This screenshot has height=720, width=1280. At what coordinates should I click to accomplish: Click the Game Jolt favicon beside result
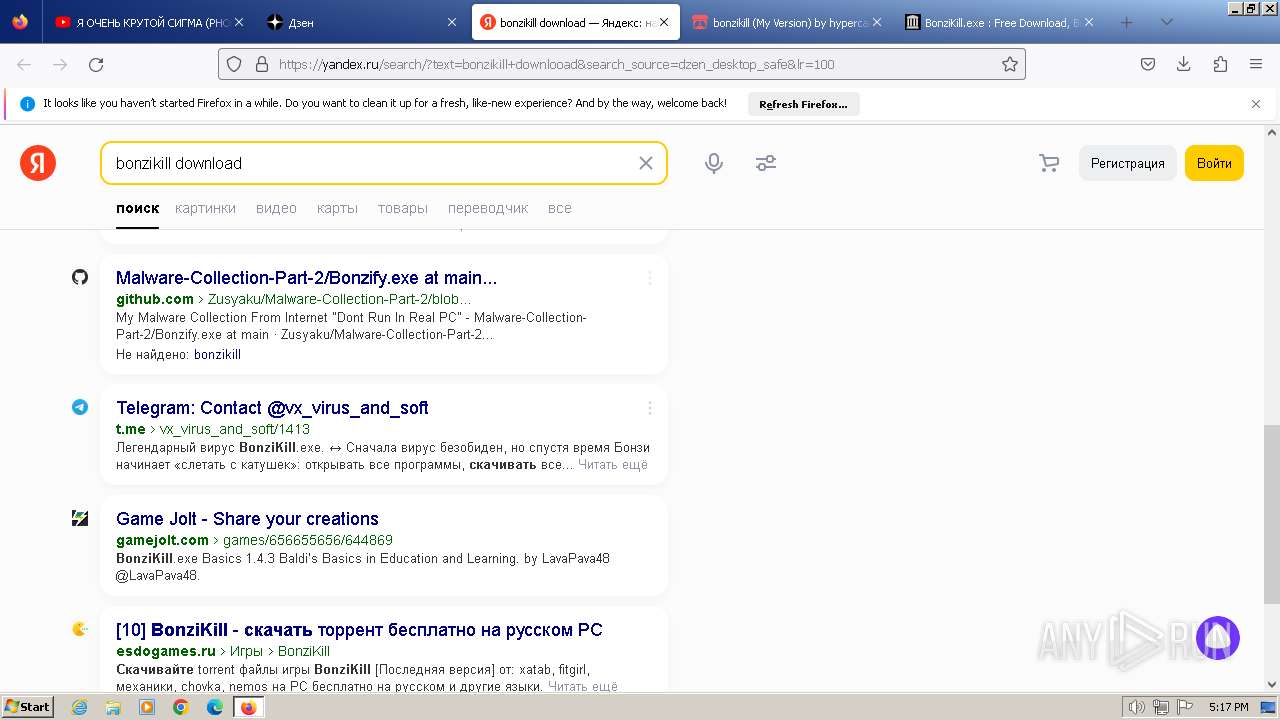[x=80, y=518]
